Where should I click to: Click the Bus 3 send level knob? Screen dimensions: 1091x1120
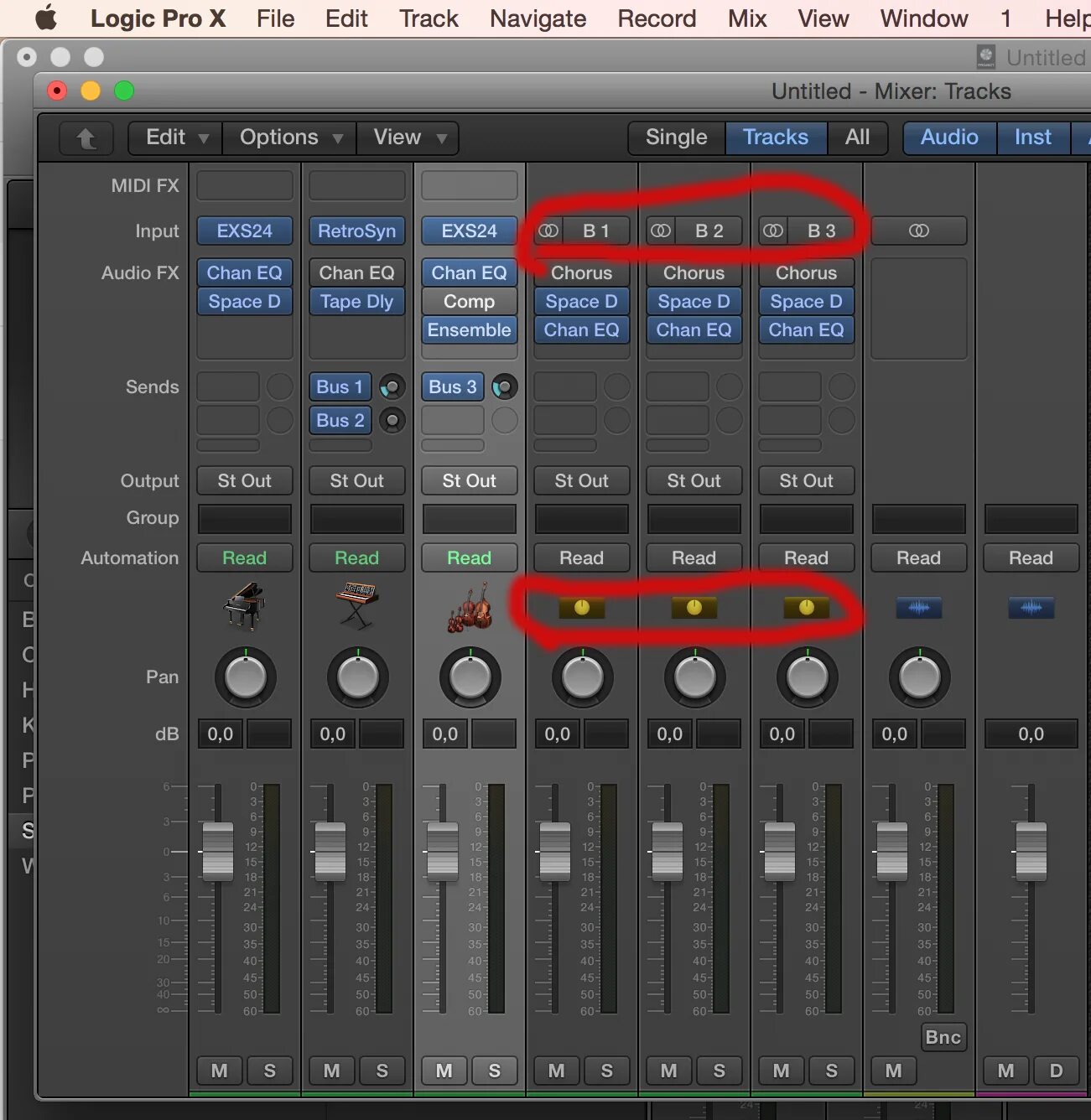point(504,386)
